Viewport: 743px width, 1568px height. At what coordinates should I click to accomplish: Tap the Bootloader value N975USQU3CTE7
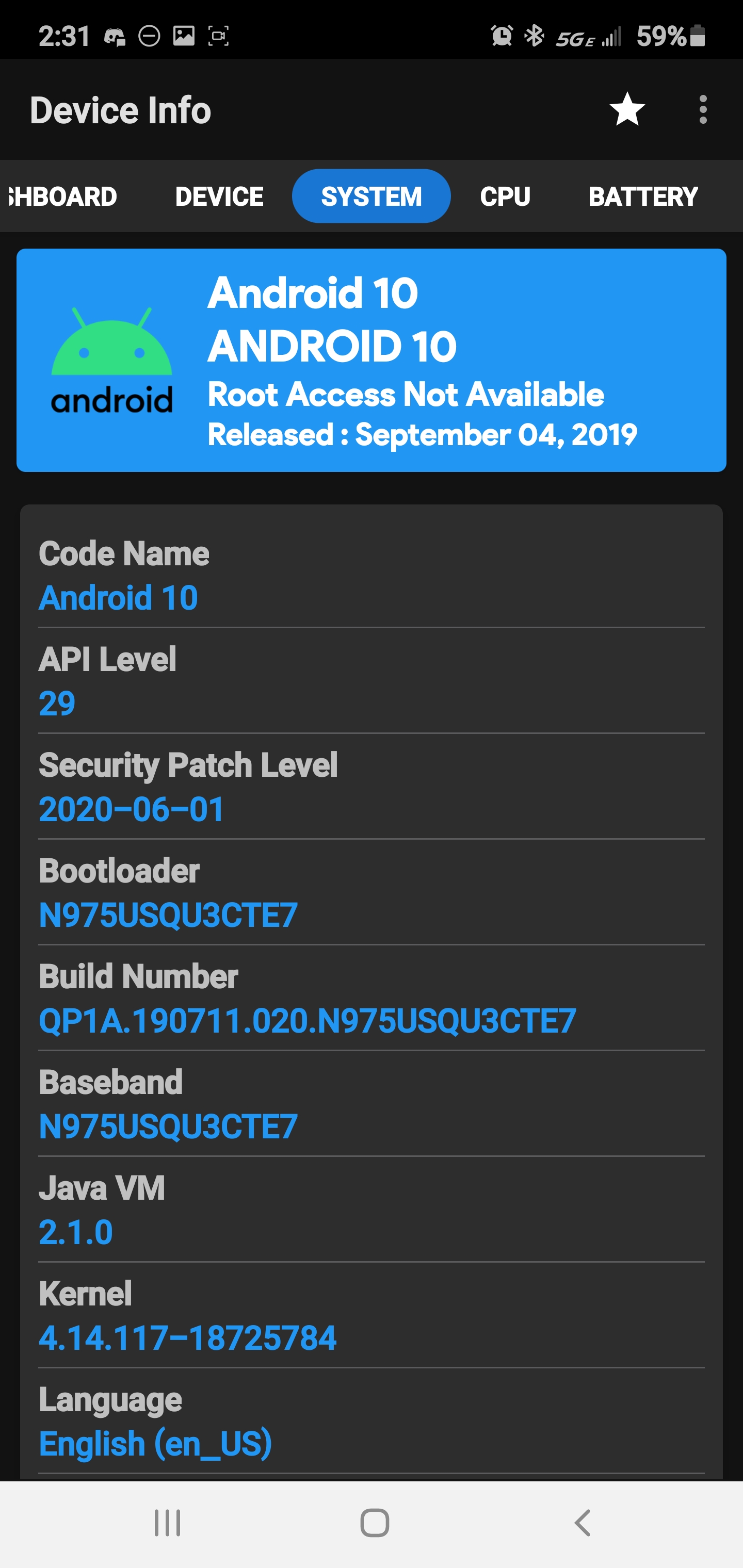[168, 915]
